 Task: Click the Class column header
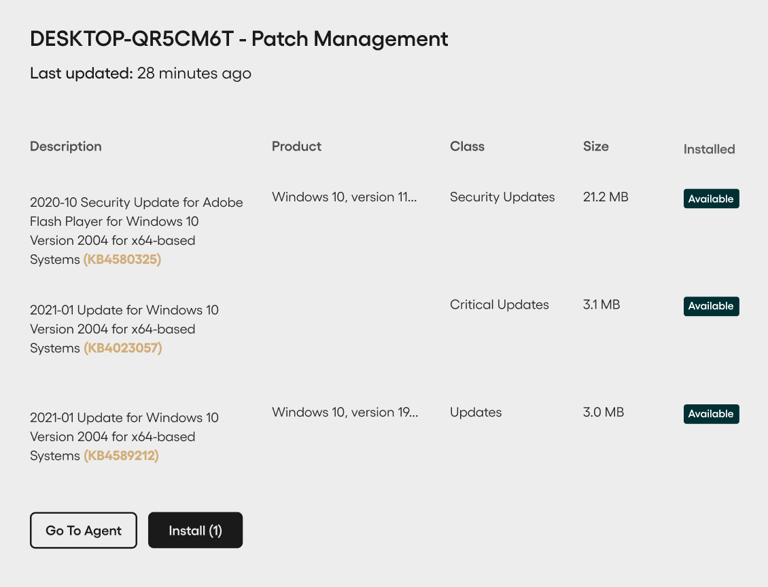point(467,146)
